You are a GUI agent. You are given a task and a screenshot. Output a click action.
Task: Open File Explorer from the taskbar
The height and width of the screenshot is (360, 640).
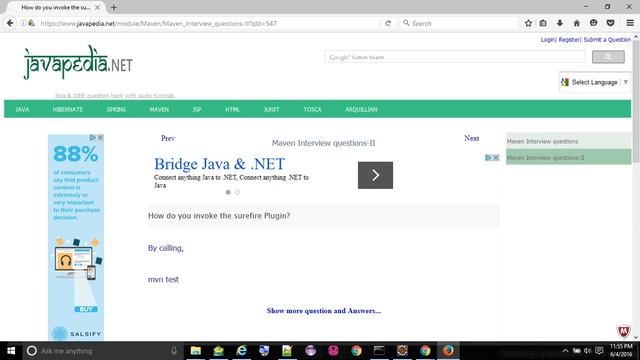(x=196, y=351)
